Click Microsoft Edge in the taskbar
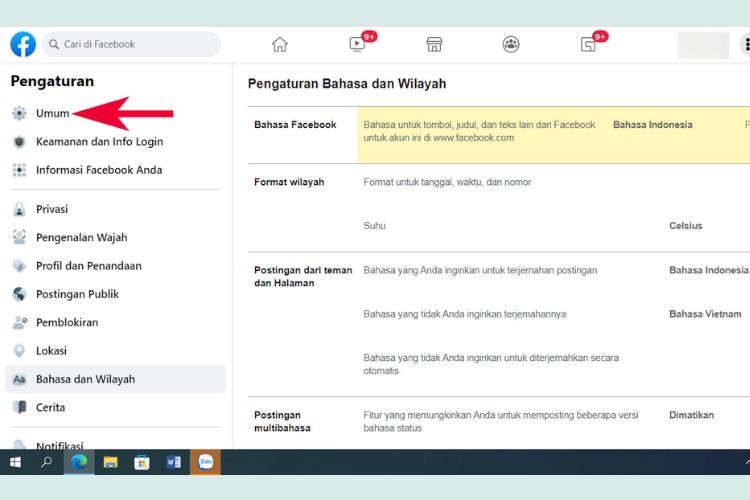 pyautogui.click(x=79, y=462)
